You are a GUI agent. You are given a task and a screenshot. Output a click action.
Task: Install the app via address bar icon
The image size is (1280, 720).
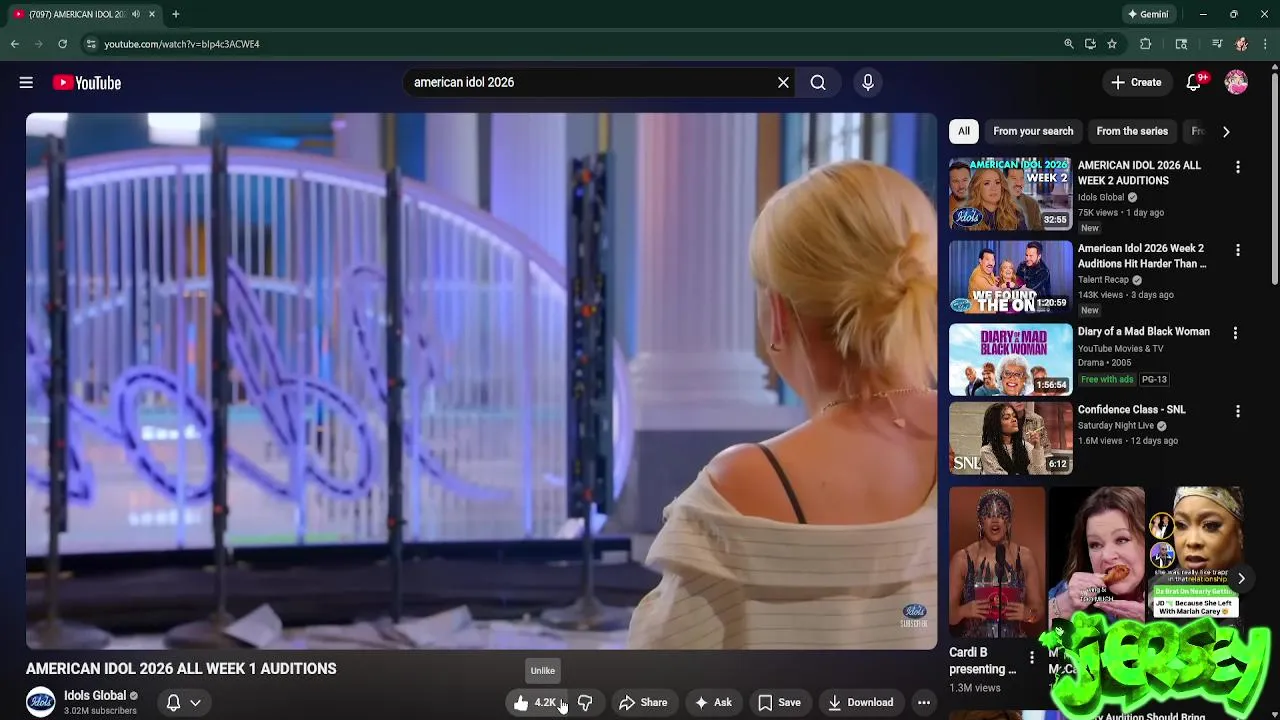tap(1090, 44)
